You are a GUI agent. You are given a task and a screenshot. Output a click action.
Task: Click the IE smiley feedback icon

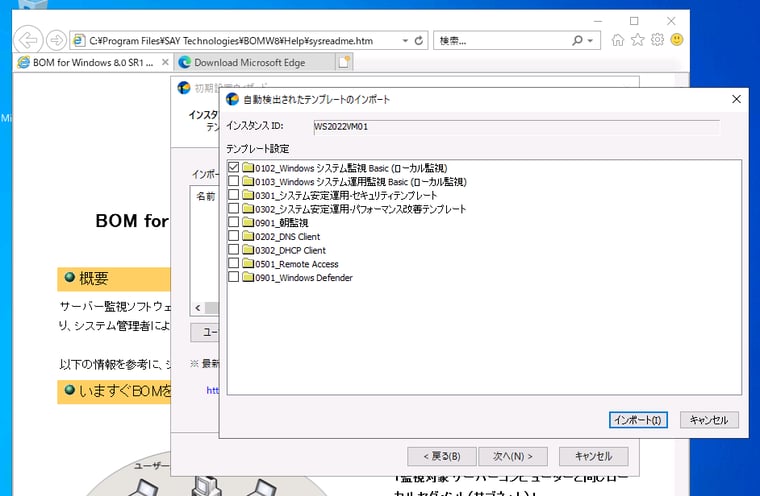(x=677, y=39)
